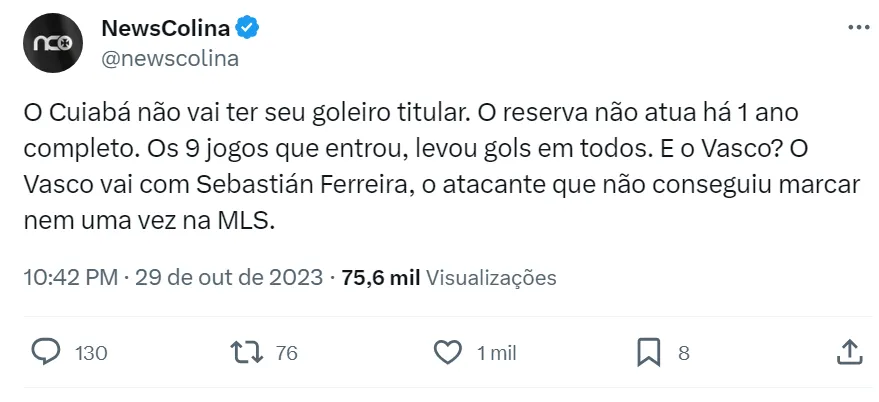Click the 75,6 mil views count
Image resolution: width=879 pixels, height=402 pixels.
tap(380, 277)
